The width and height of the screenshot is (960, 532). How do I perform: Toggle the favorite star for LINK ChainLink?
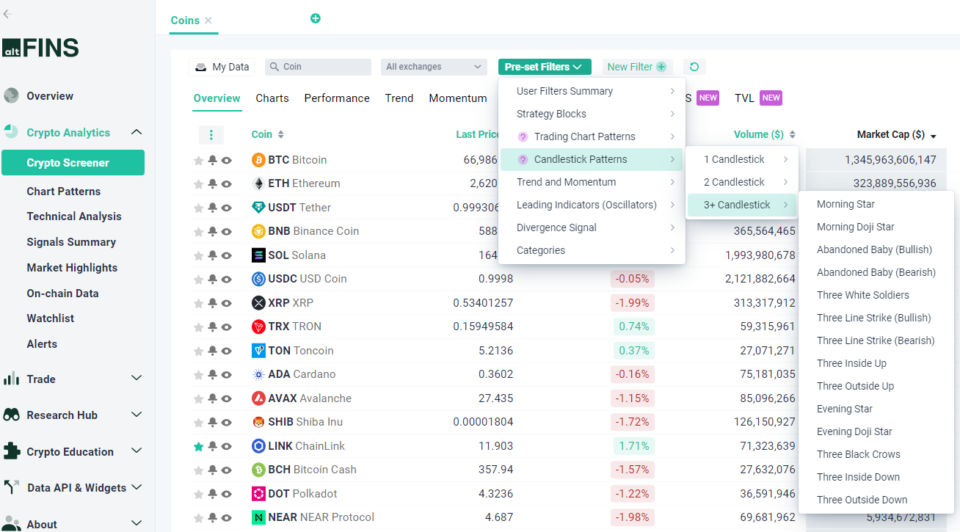(198, 446)
